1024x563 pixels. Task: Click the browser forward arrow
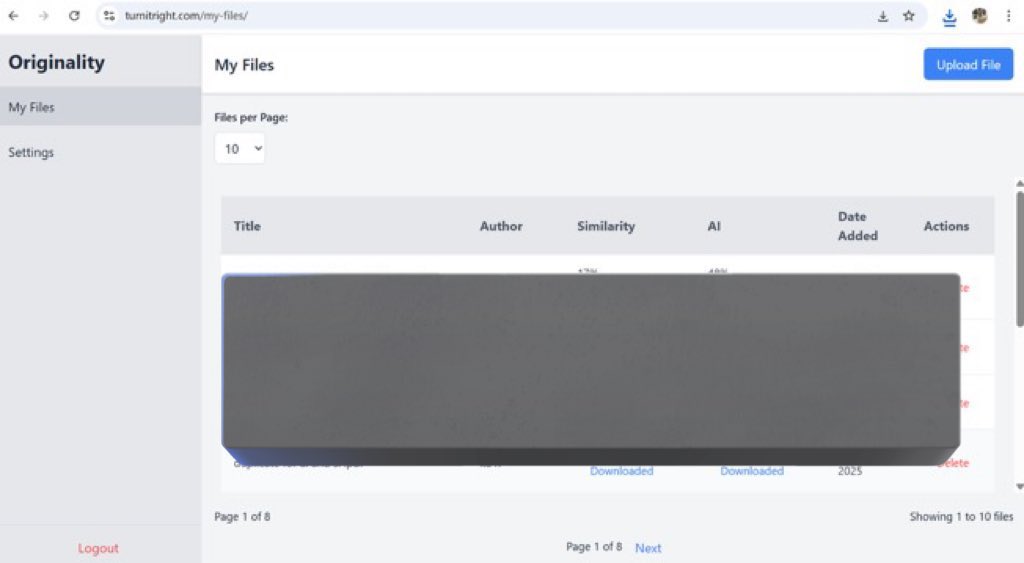(x=43, y=16)
